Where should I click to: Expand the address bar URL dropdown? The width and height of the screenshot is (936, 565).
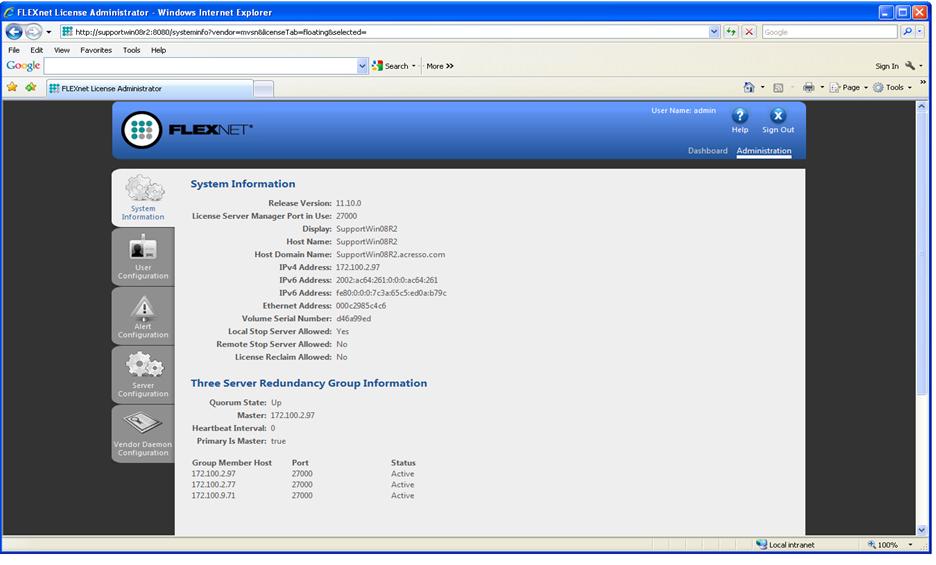pyautogui.click(x=714, y=32)
